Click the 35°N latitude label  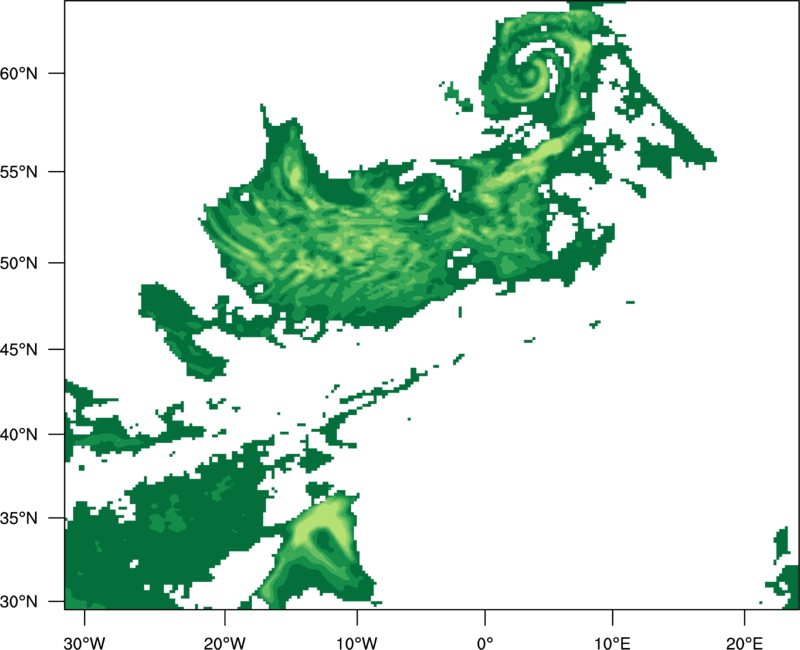click(19, 518)
